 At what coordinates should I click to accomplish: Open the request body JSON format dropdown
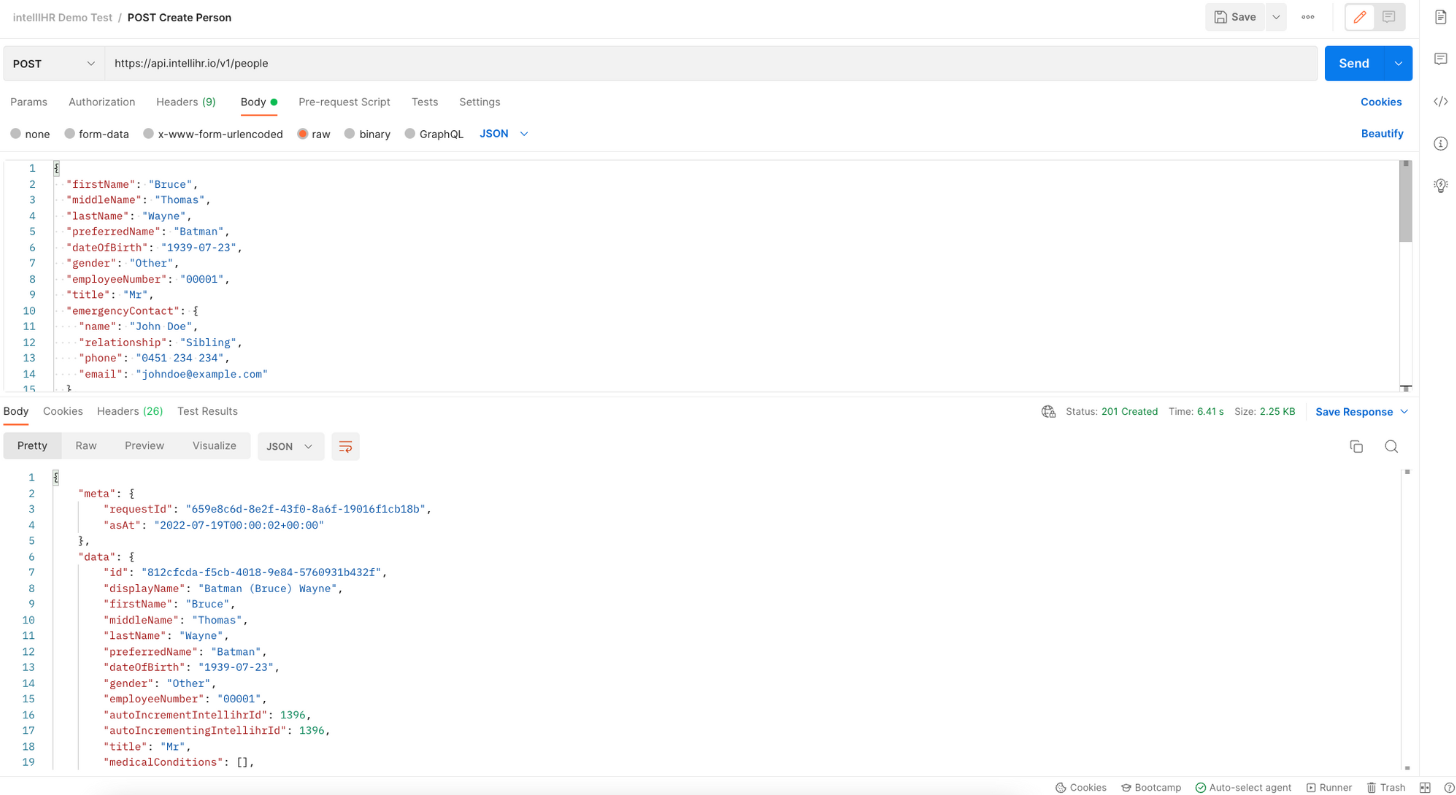click(x=504, y=134)
